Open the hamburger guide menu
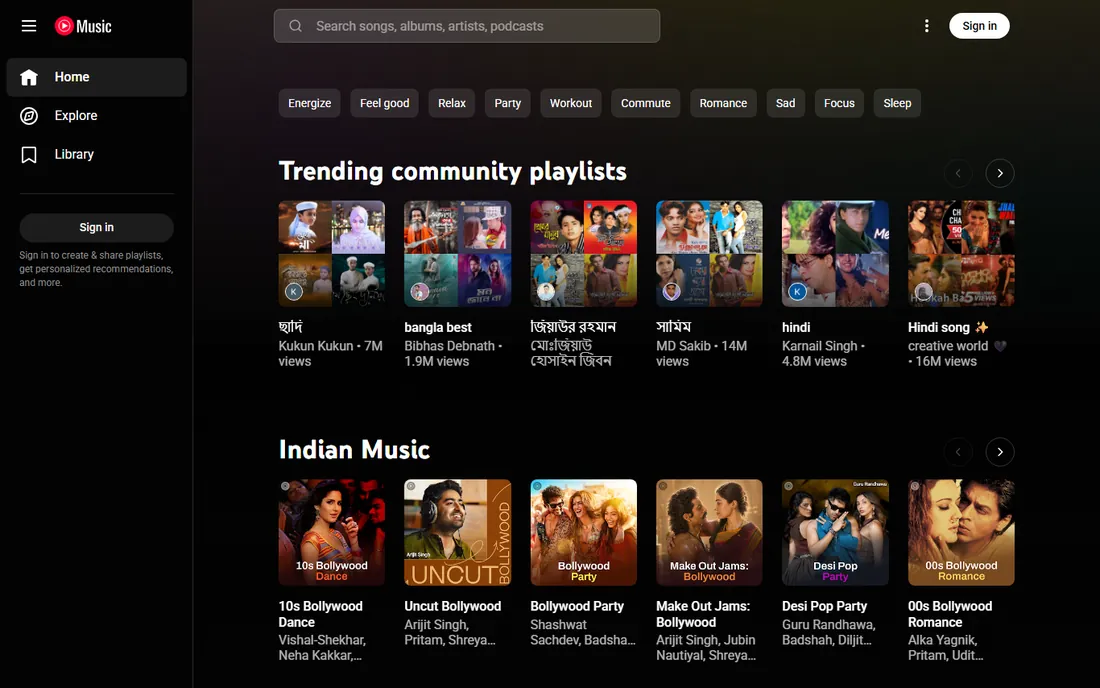 point(29,26)
